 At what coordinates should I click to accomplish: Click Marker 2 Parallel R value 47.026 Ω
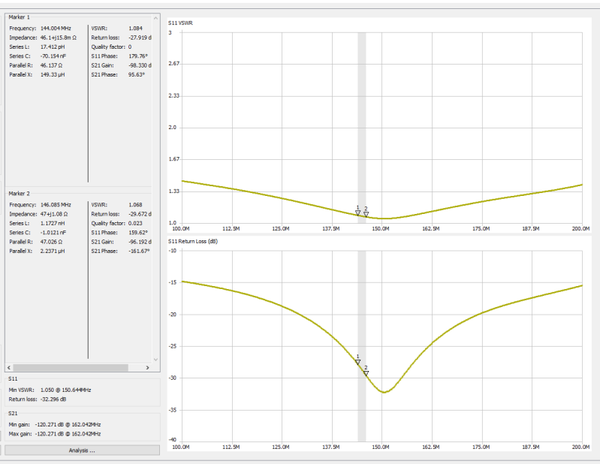point(51,242)
